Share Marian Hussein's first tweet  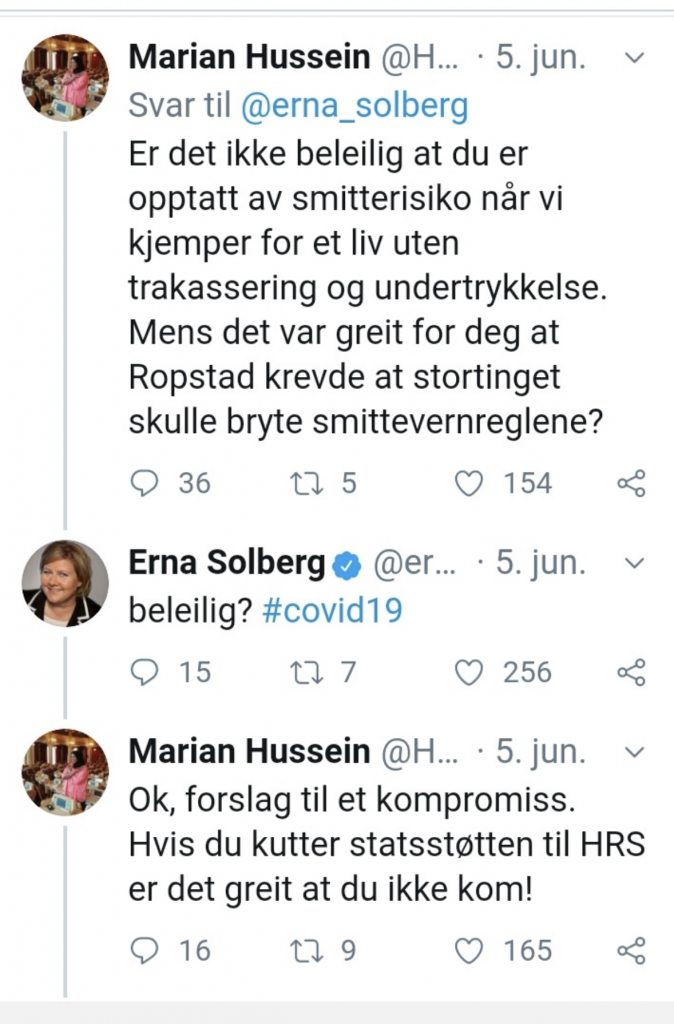coord(631,484)
